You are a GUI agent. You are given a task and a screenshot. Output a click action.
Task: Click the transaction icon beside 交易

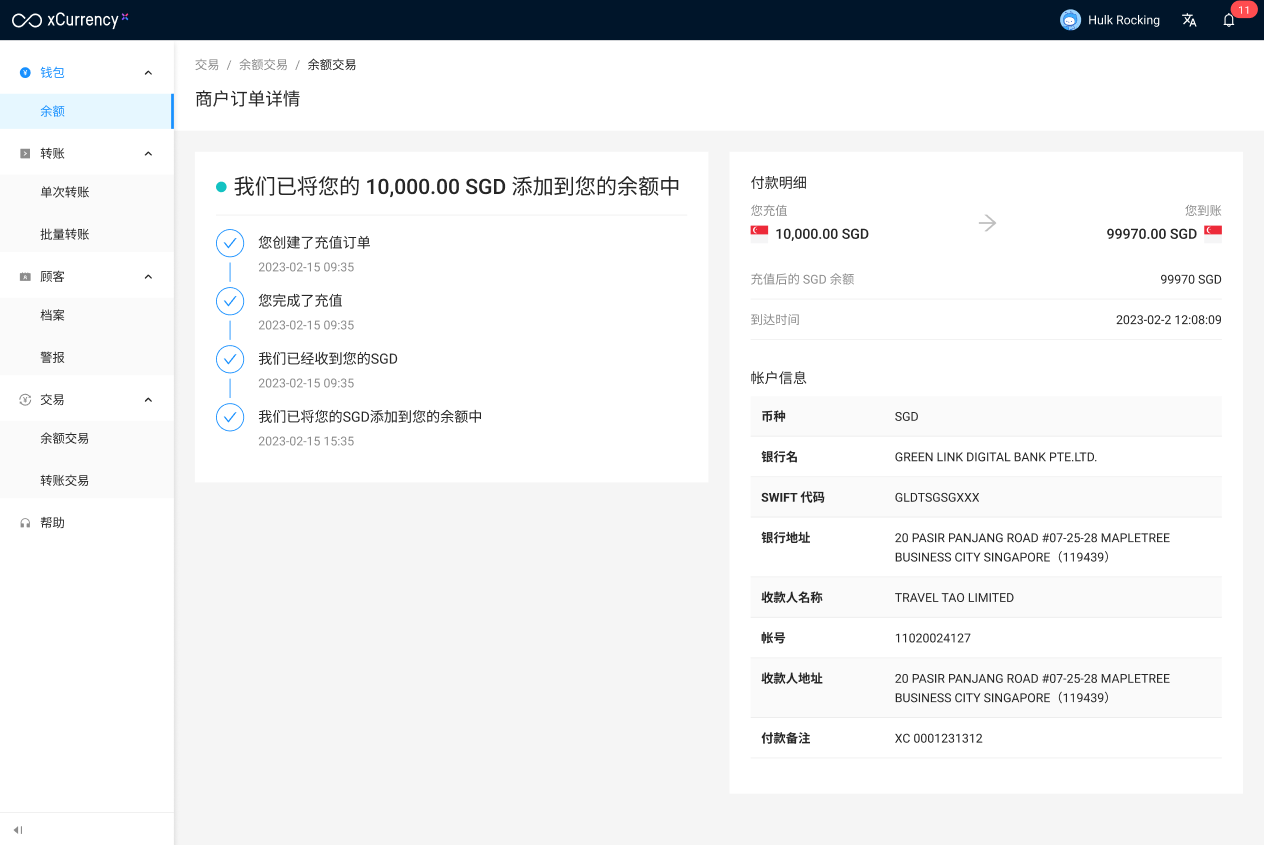coord(25,399)
